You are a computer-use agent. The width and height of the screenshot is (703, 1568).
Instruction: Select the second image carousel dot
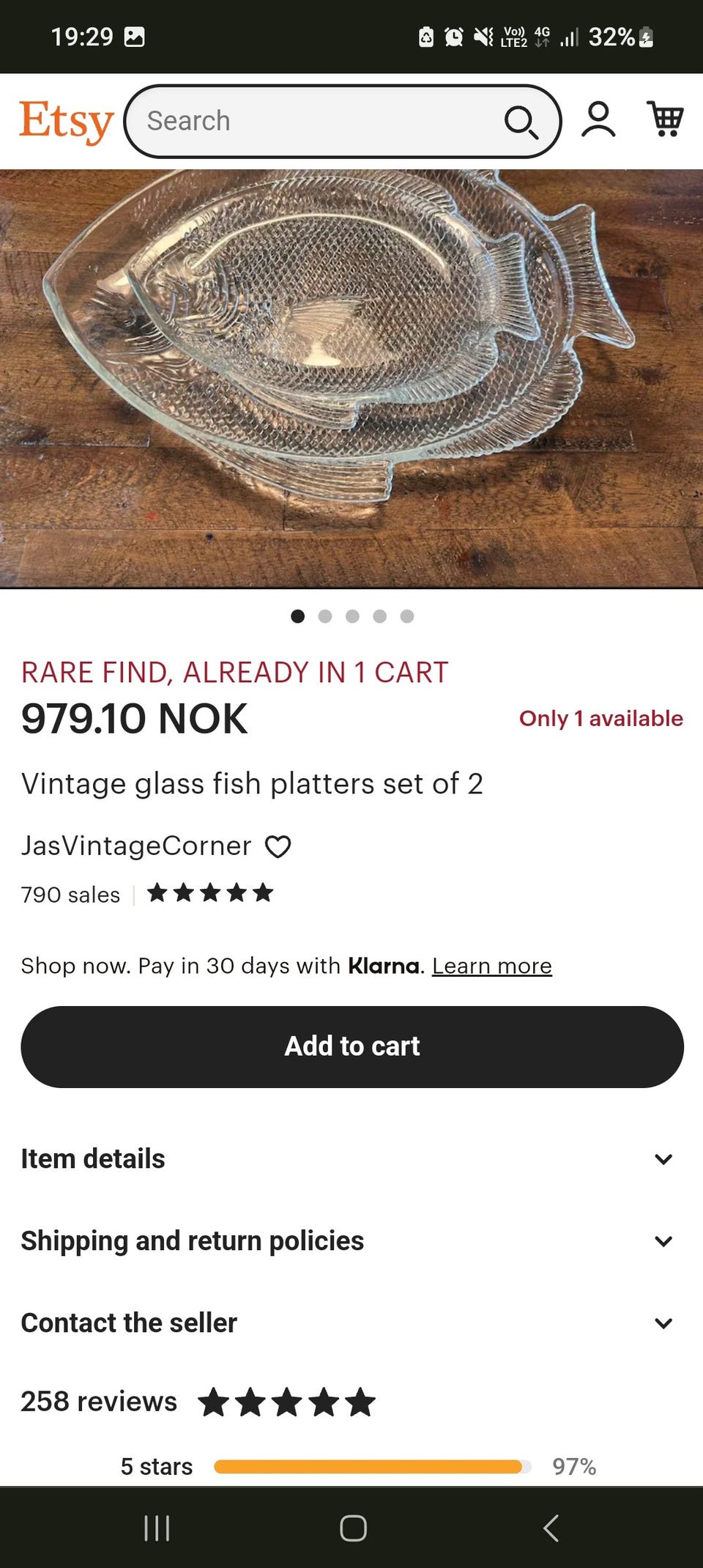pyautogui.click(x=325, y=616)
